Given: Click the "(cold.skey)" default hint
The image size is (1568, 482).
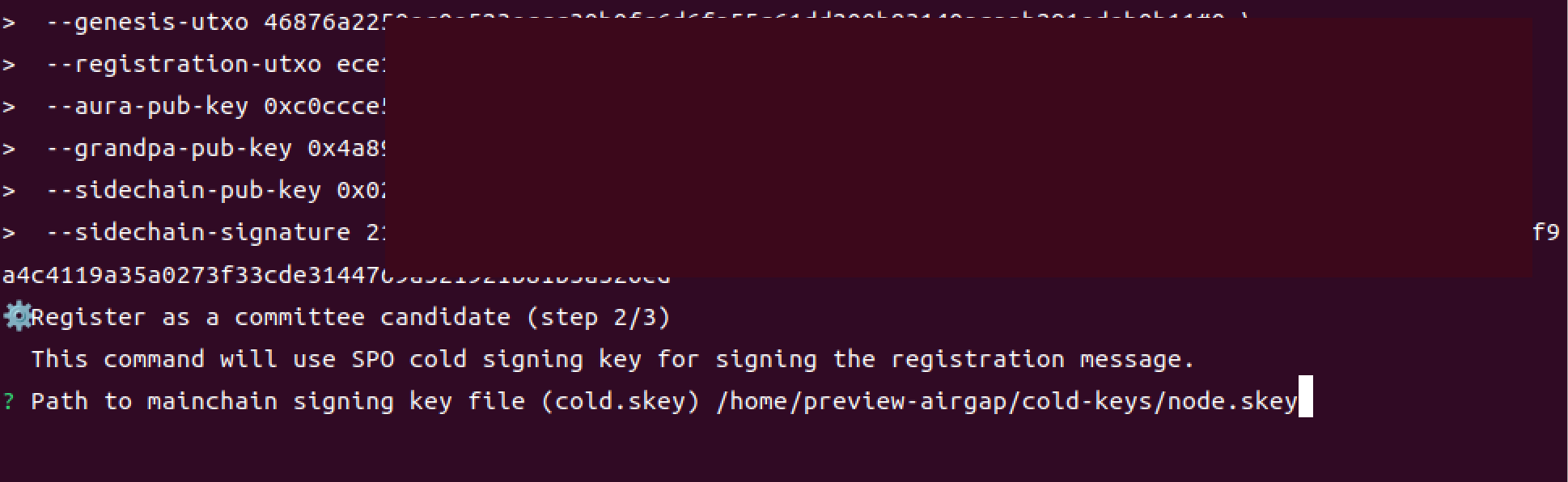Looking at the screenshot, I should click(x=621, y=401).
